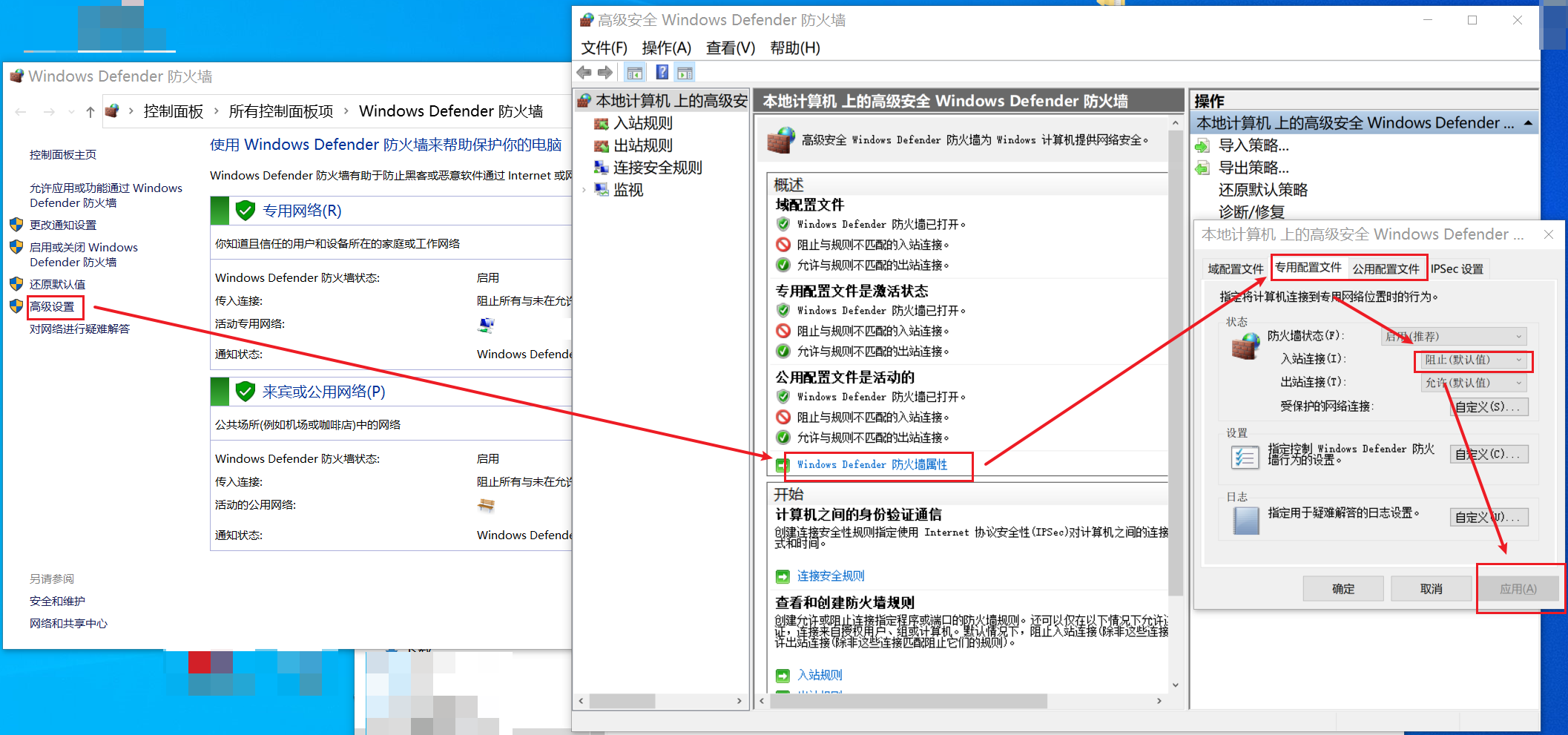This screenshot has width=1568, height=735.
Task: Expand the 专用网络(R) section header
Action: point(302,211)
